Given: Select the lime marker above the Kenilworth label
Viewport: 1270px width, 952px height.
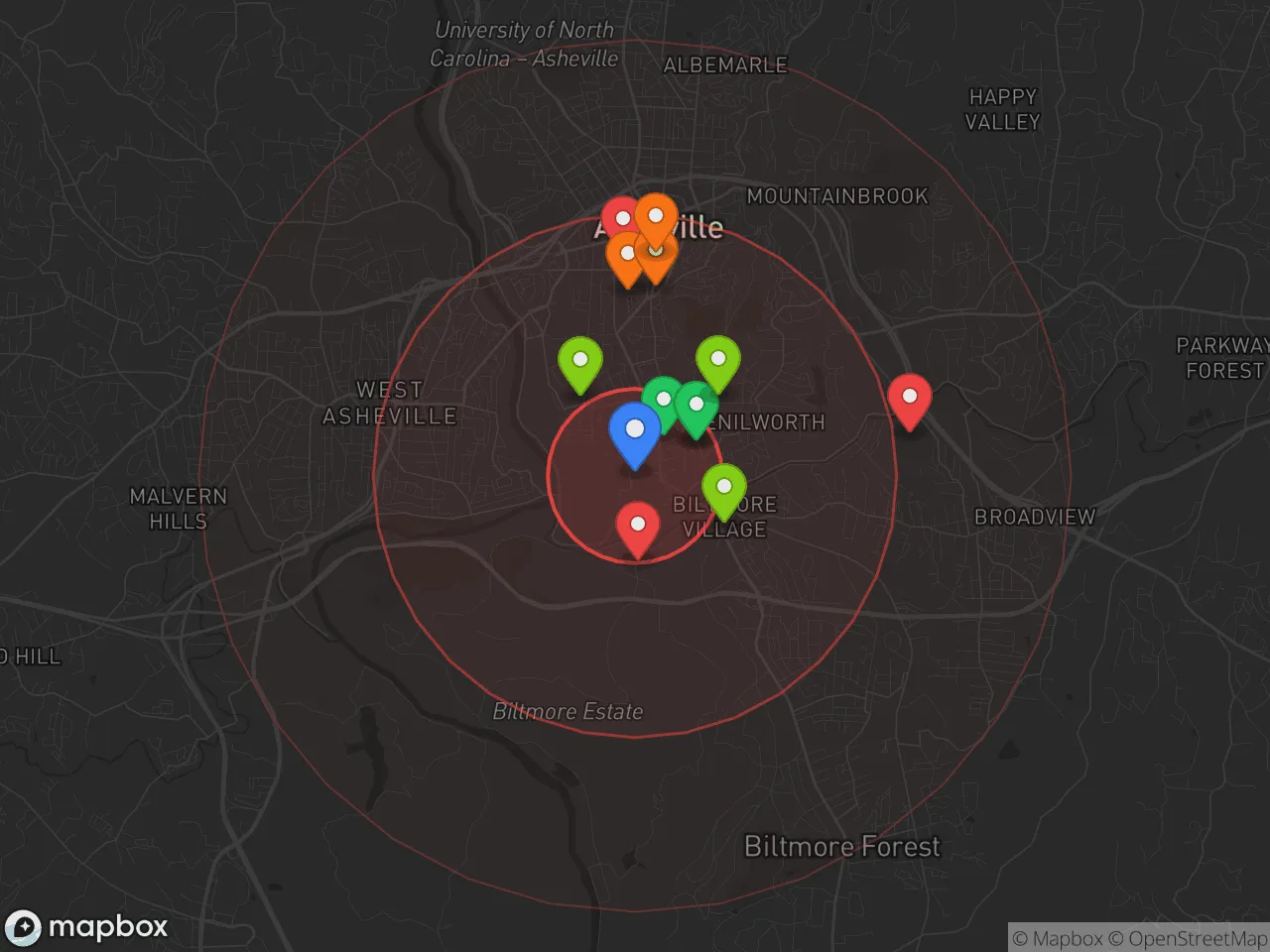Looking at the screenshot, I should pyautogui.click(x=718, y=361).
